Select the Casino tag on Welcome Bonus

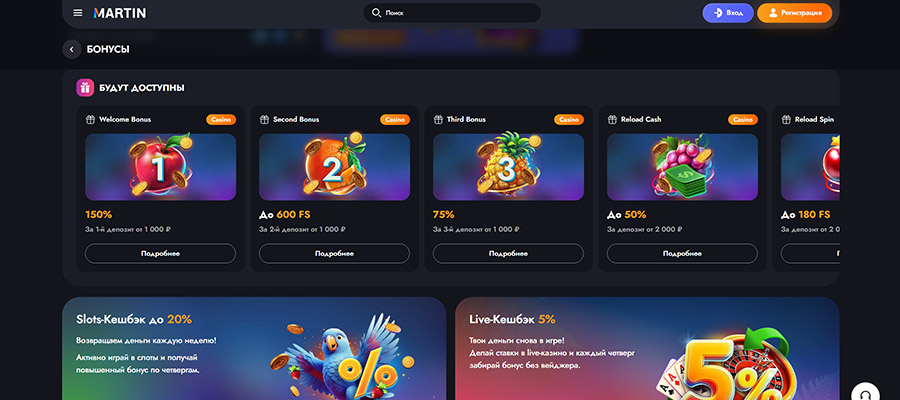coord(221,119)
